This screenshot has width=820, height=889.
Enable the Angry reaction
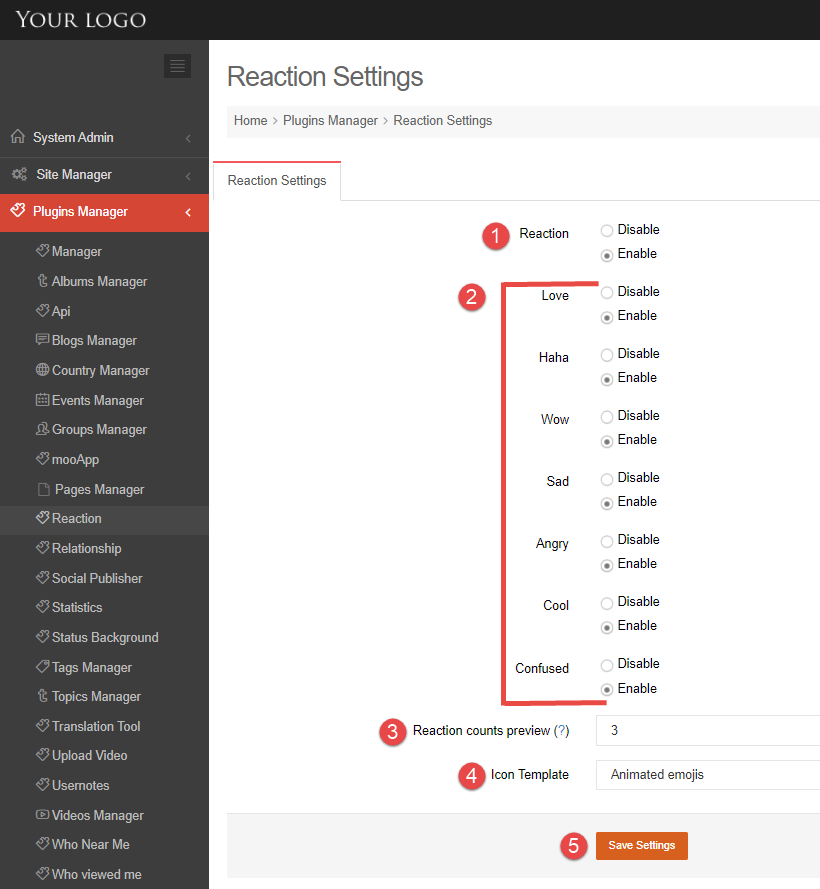(x=607, y=565)
